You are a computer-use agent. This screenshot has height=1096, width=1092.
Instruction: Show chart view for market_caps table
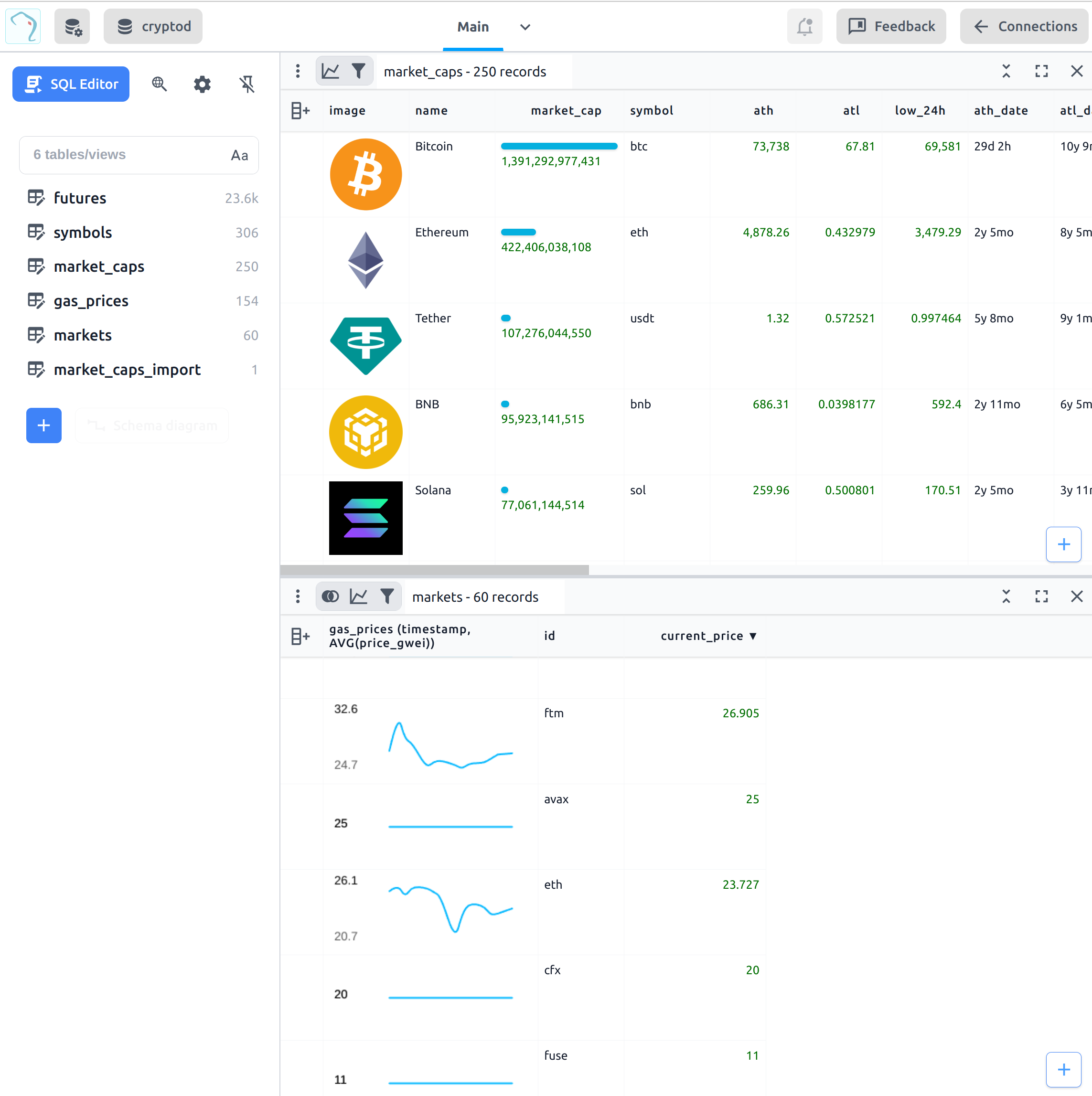click(331, 72)
